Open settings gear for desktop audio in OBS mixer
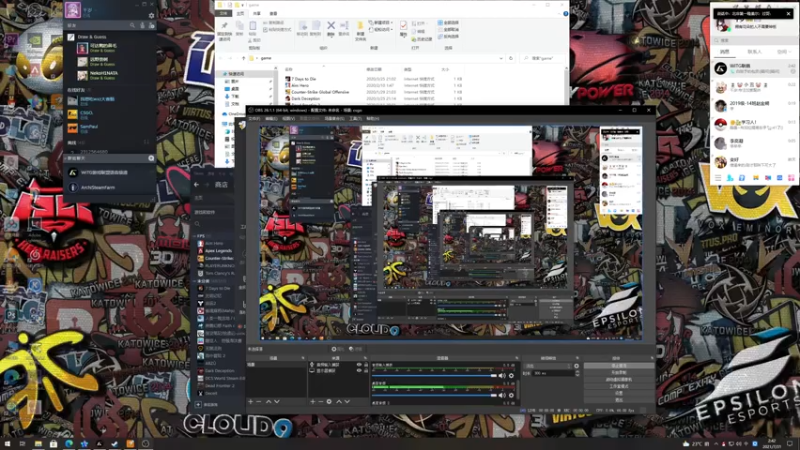Screen dimensions: 800x450 [511, 395]
